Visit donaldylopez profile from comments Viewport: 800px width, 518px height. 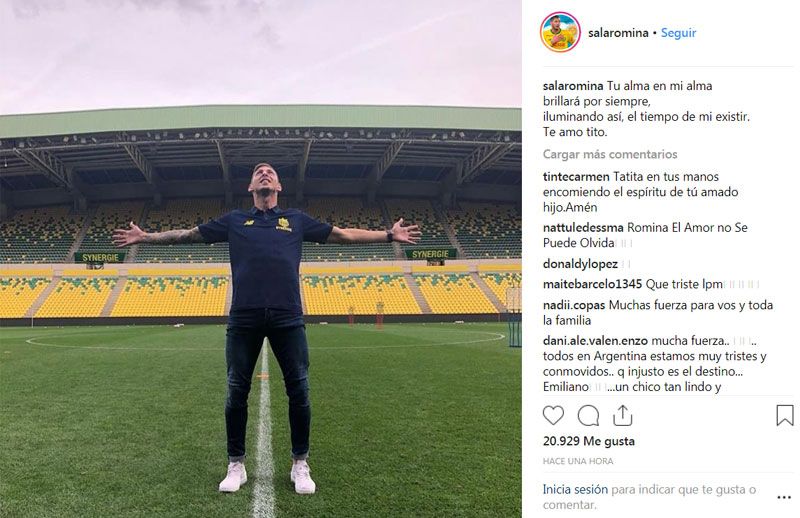[580, 264]
